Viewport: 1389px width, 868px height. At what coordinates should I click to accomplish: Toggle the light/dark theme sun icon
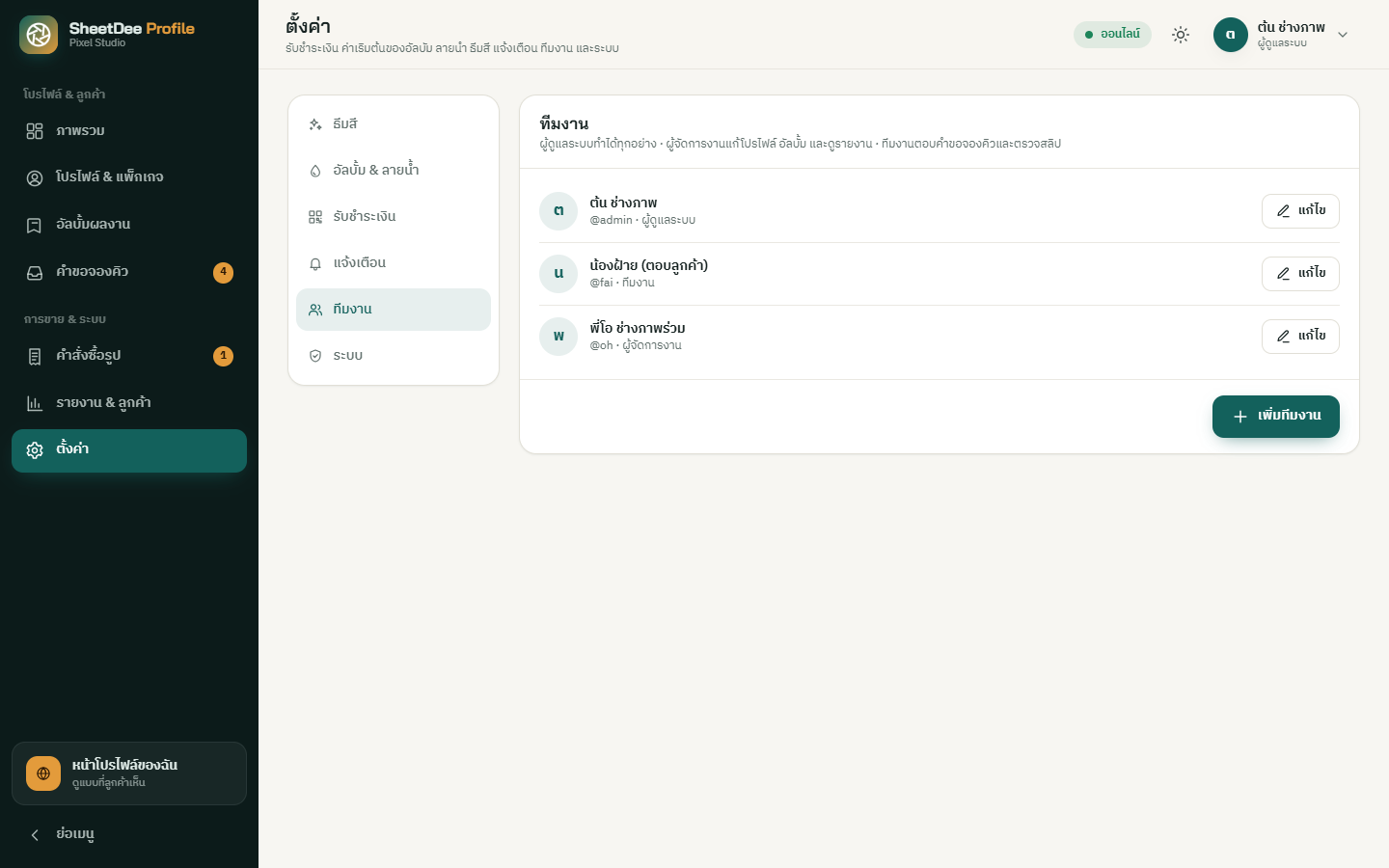[1181, 35]
